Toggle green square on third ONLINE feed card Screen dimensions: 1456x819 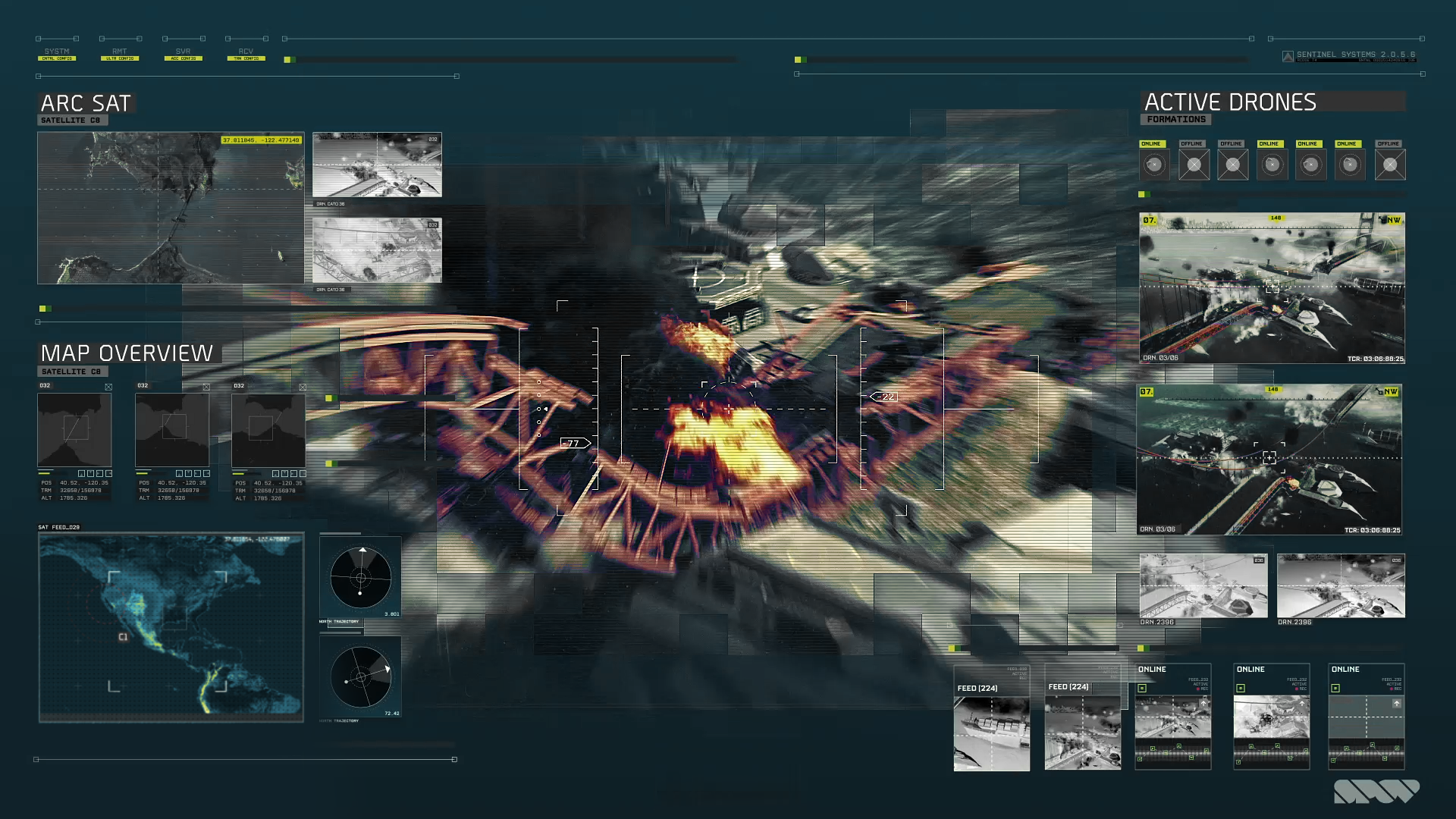pyautogui.click(x=1335, y=689)
